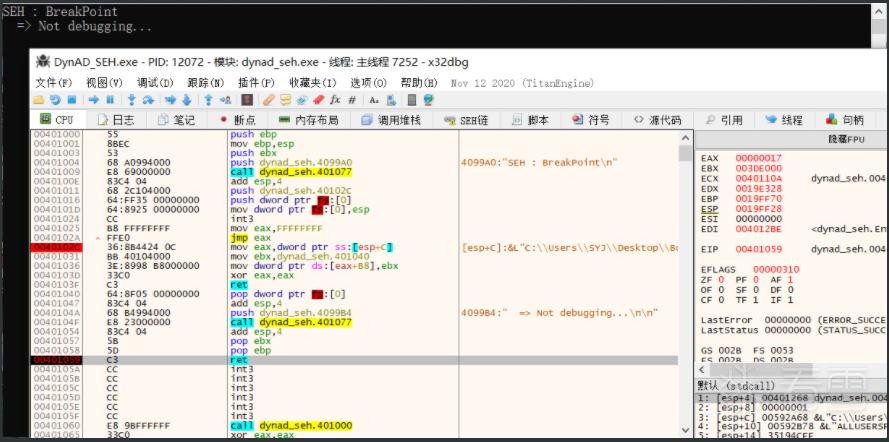The image size is (889, 442).
Task: Switch to the 笔记 notes tab
Action: (176, 120)
